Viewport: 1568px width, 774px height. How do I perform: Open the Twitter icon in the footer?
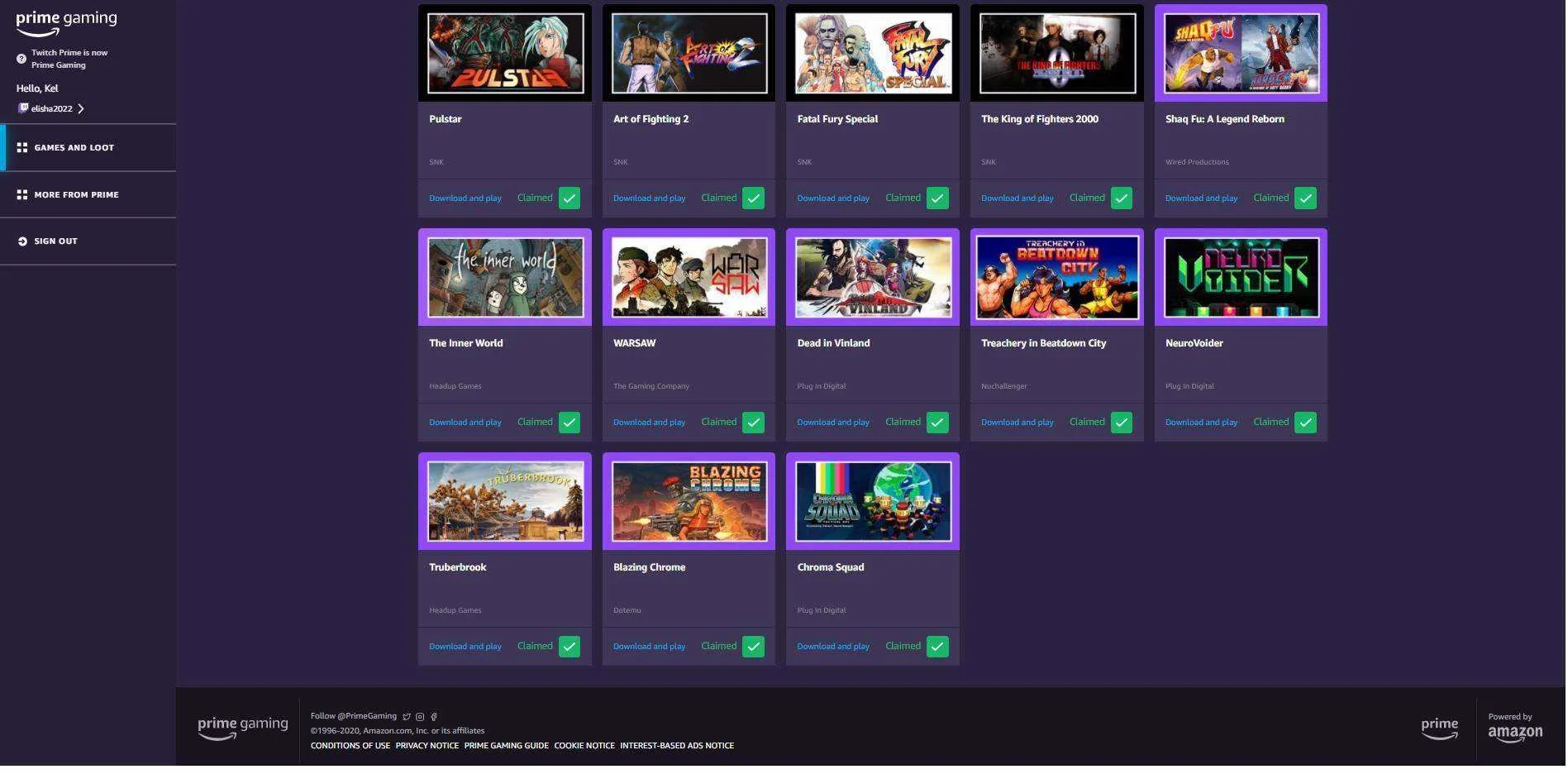point(406,717)
